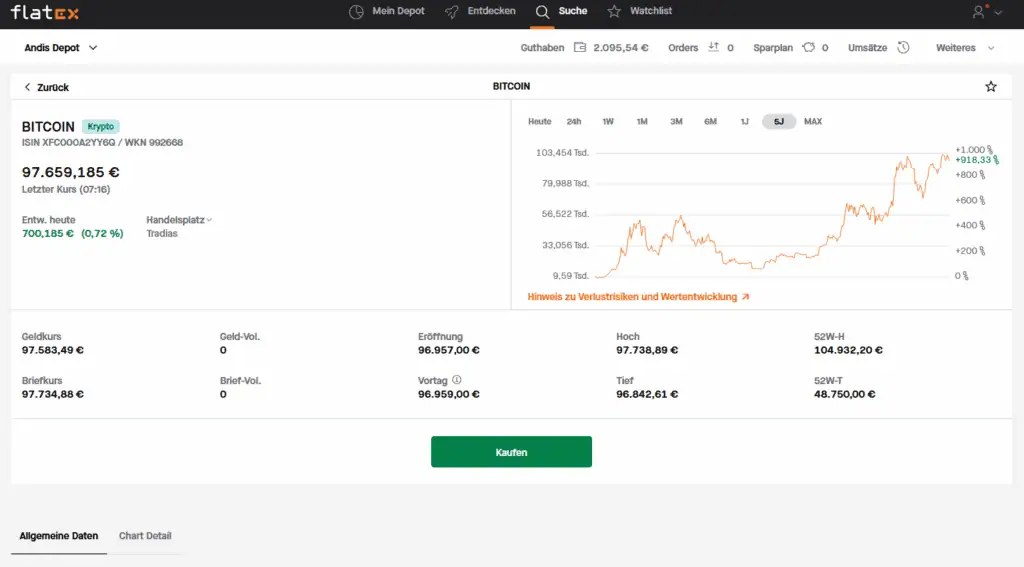1024x567 pixels.
Task: Click the Umsätze history clock icon
Action: (x=903, y=47)
